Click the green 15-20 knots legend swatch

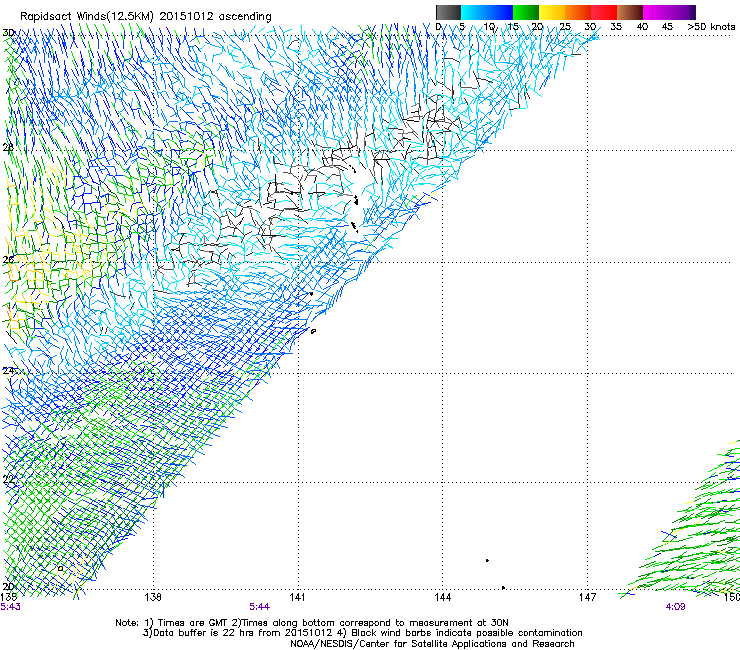[x=526, y=12]
